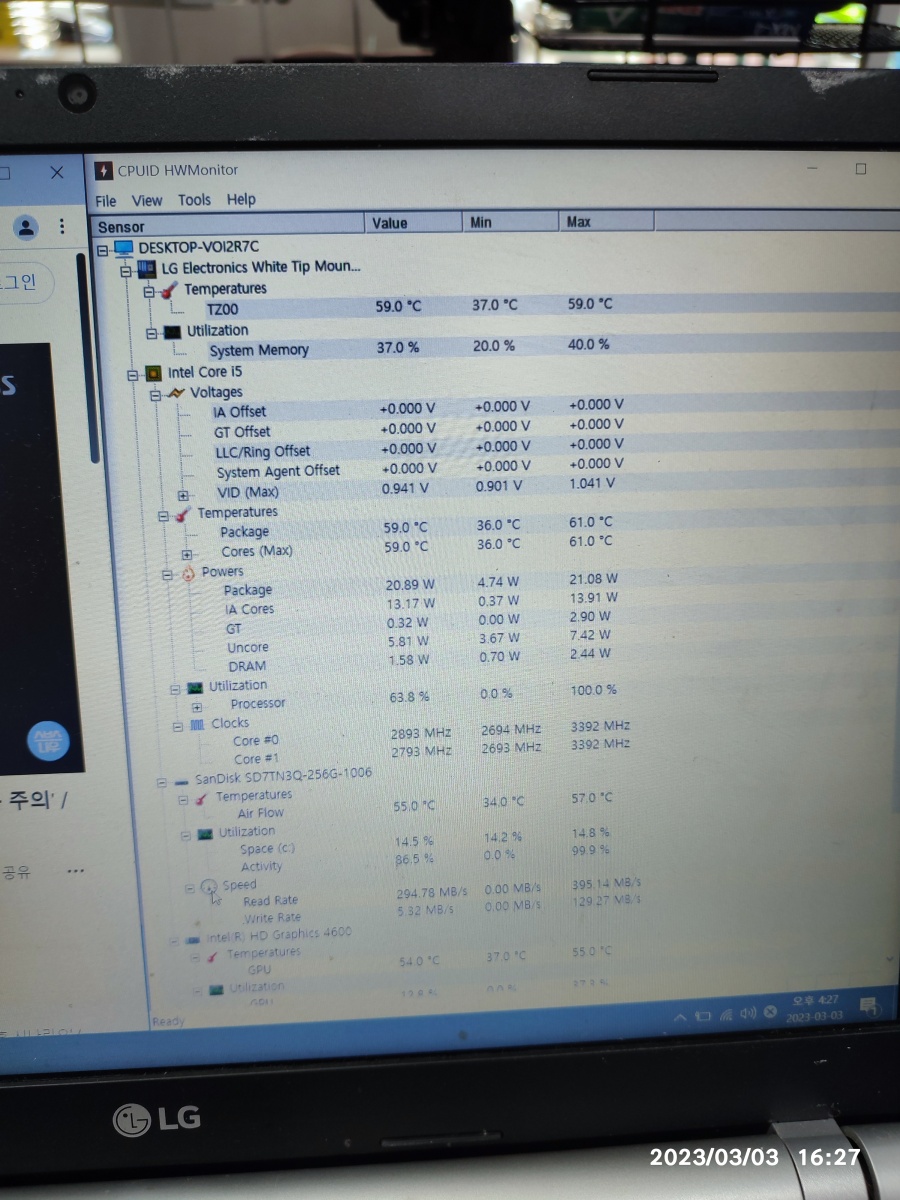Open the File menu

pyautogui.click(x=106, y=201)
